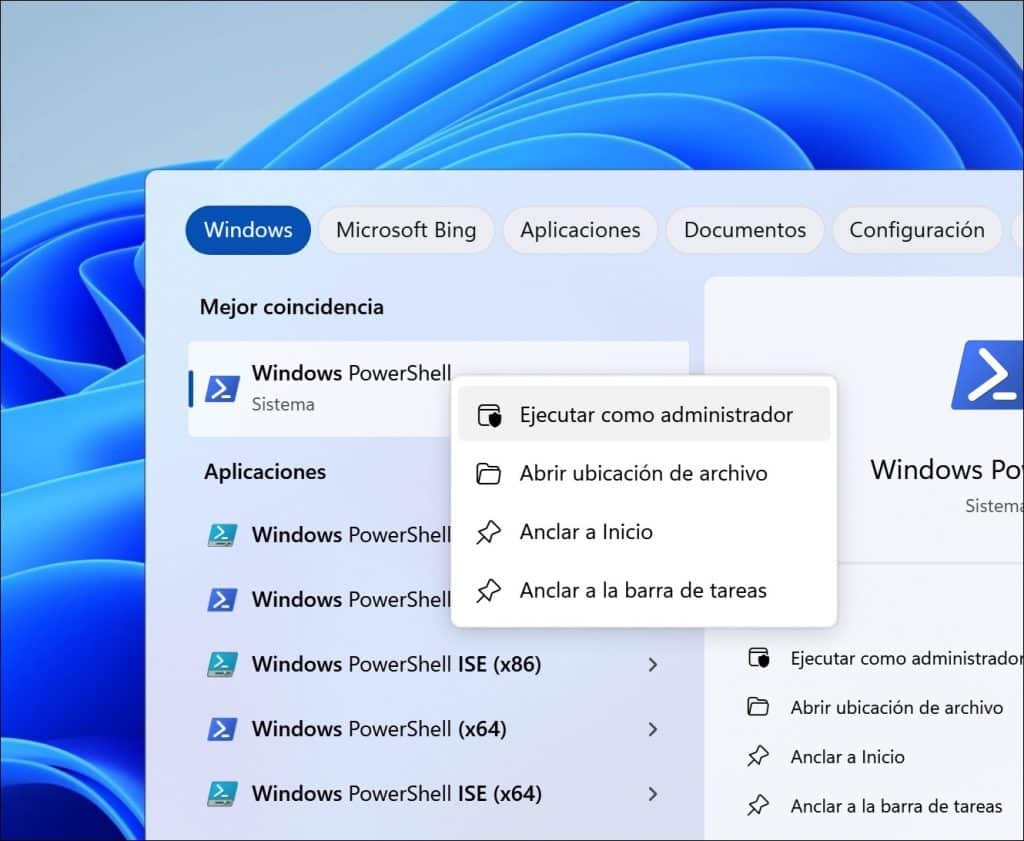Click the second PowerShell icon under Aplicaciones
Viewport: 1024px width, 841px height.
pos(222,599)
